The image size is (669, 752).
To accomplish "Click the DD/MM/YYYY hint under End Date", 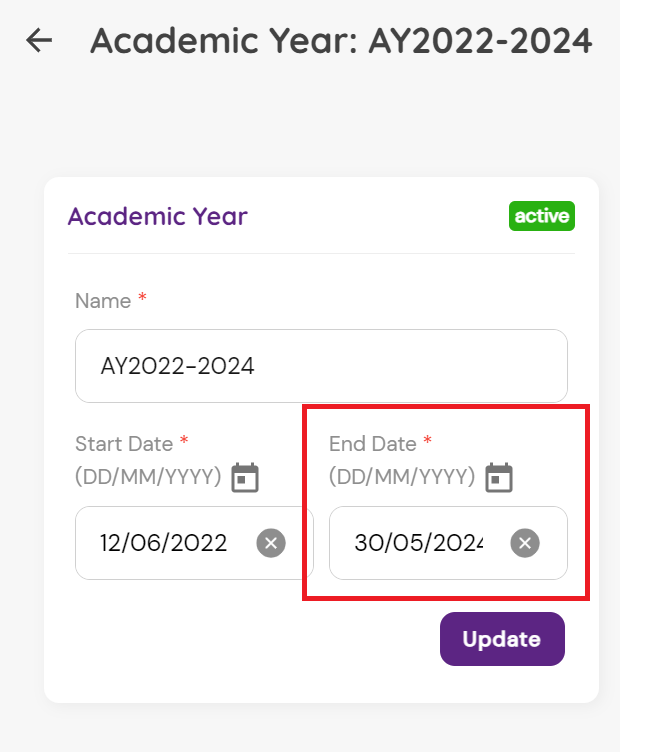I will click(402, 477).
